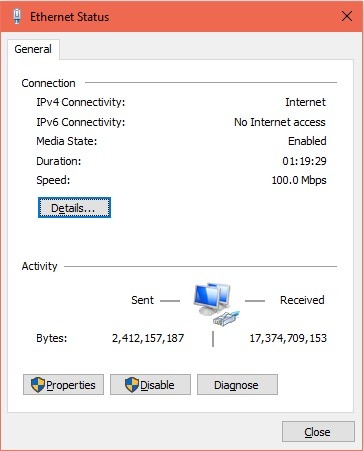This screenshot has width=364, height=451.
Task: Click the shield icon on Disable button
Action: click(x=132, y=385)
